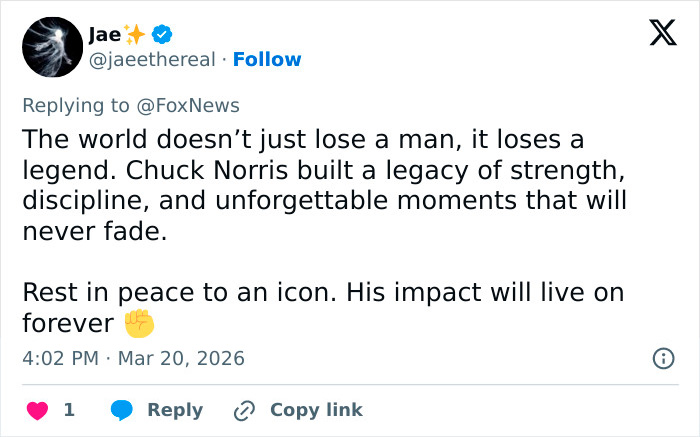Click the chain link icon
The image size is (700, 437).
(x=244, y=410)
